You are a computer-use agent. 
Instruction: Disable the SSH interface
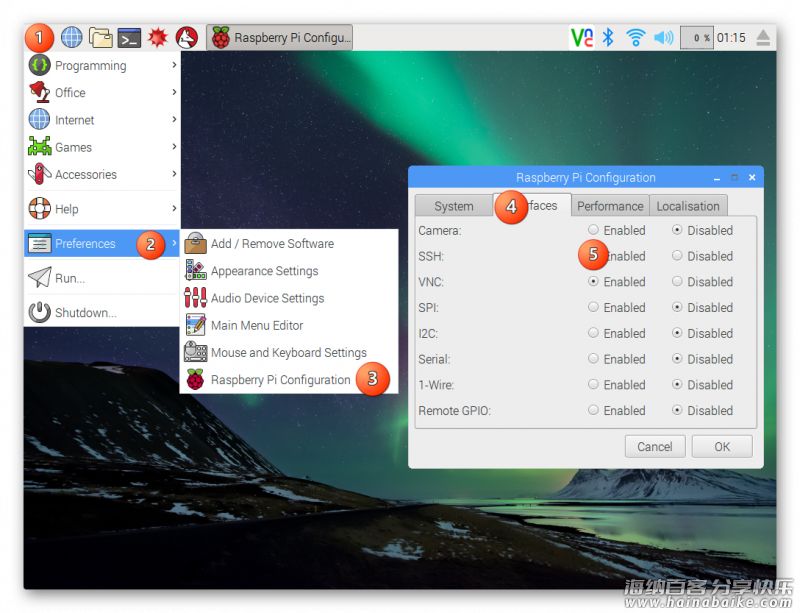[677, 255]
